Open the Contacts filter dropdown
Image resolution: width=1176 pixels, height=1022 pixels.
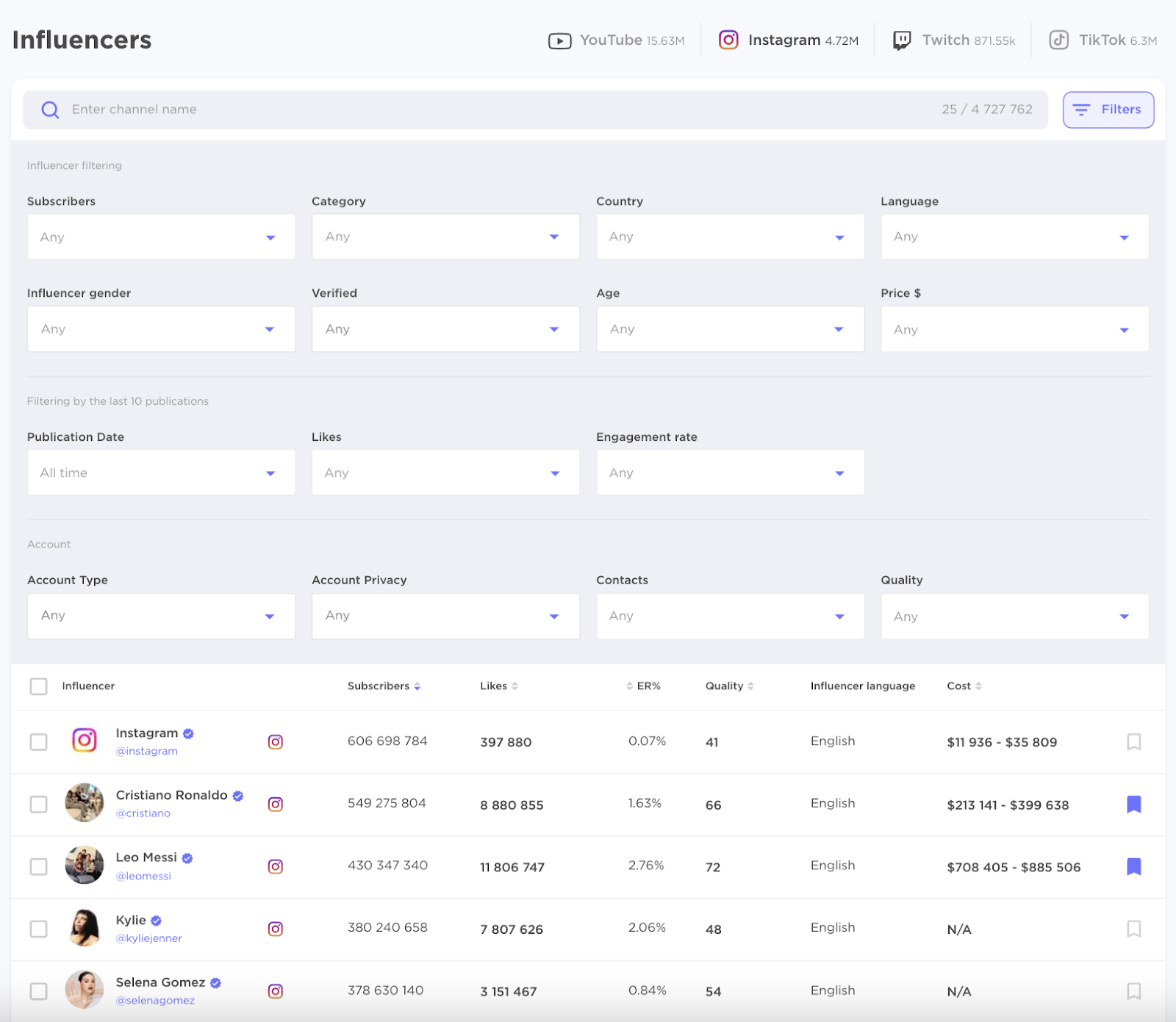[730, 616]
